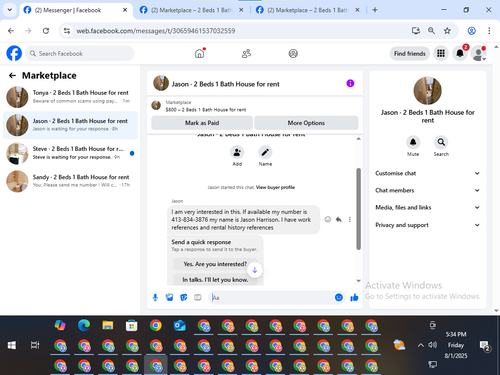Click the chat vertical scrollbar

[x=358, y=209]
